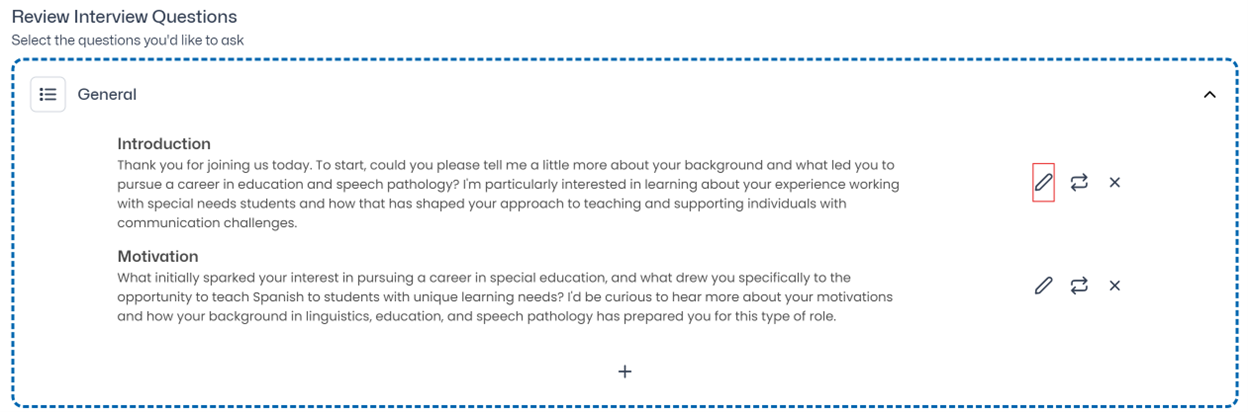Delete the Motivation question with the X icon
1248x412 pixels.
click(x=1115, y=286)
